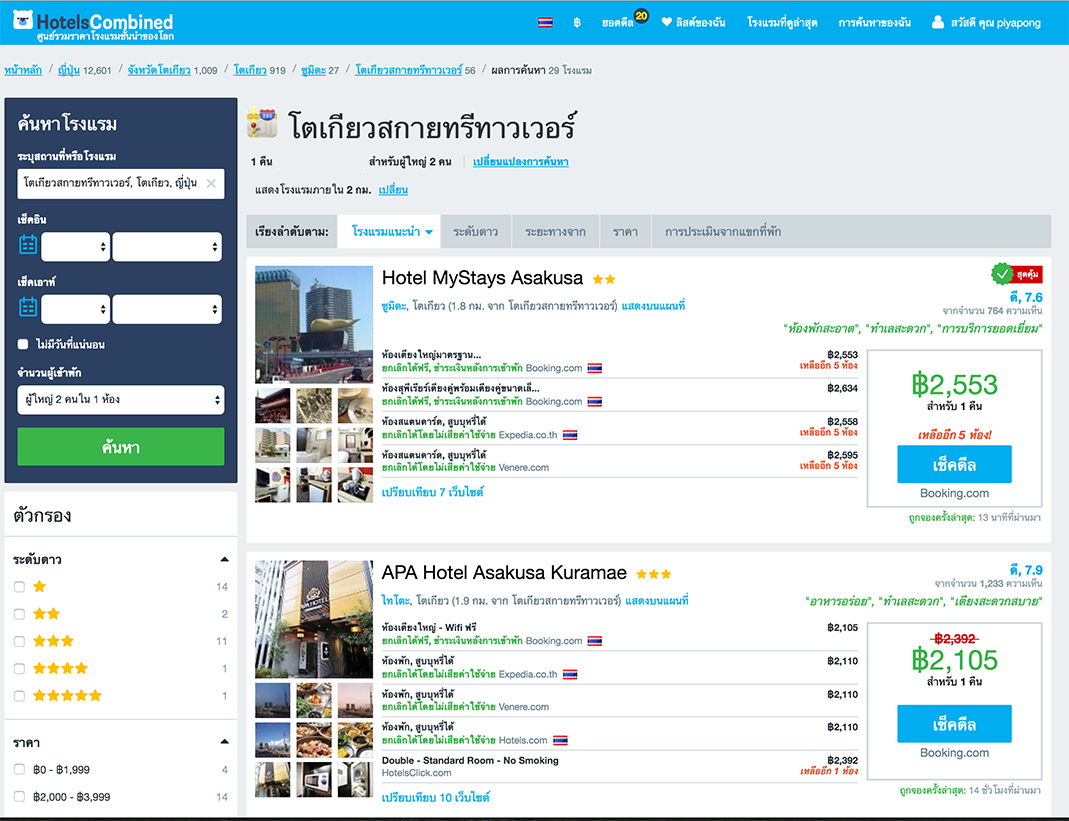Open the Thai flag language selector

click(545, 22)
